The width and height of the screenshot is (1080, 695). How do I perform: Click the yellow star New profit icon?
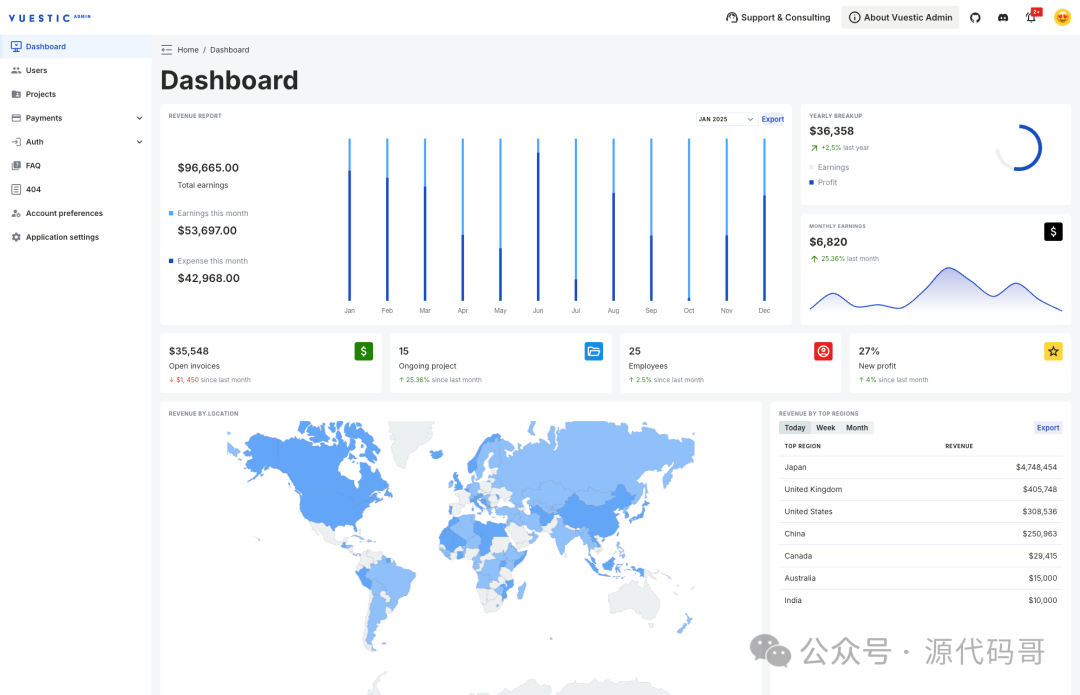(1053, 351)
